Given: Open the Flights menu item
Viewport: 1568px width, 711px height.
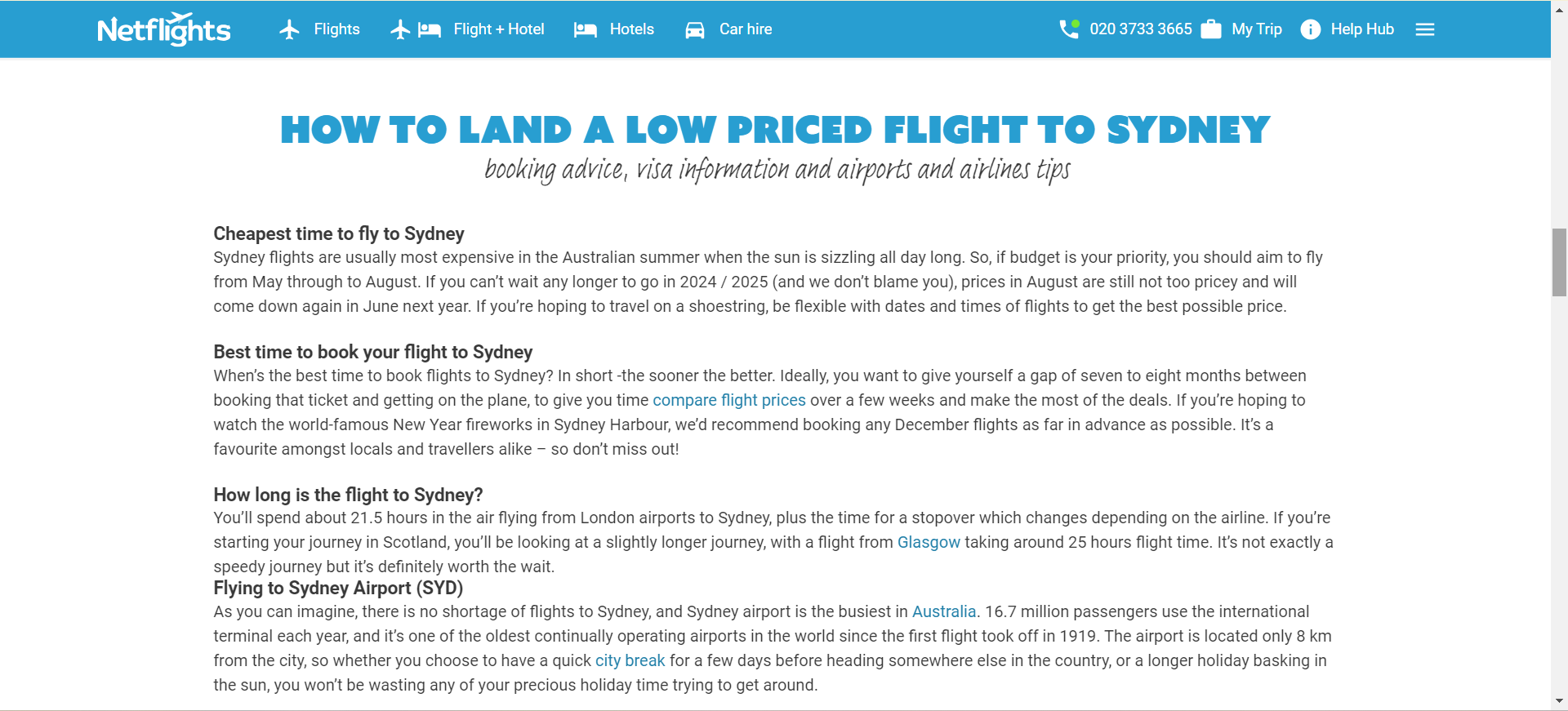Looking at the screenshot, I should point(336,29).
